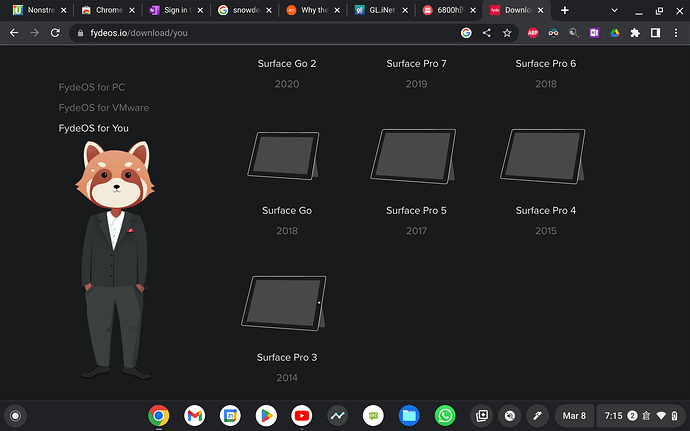Open Google Drive extension

pos(615,33)
